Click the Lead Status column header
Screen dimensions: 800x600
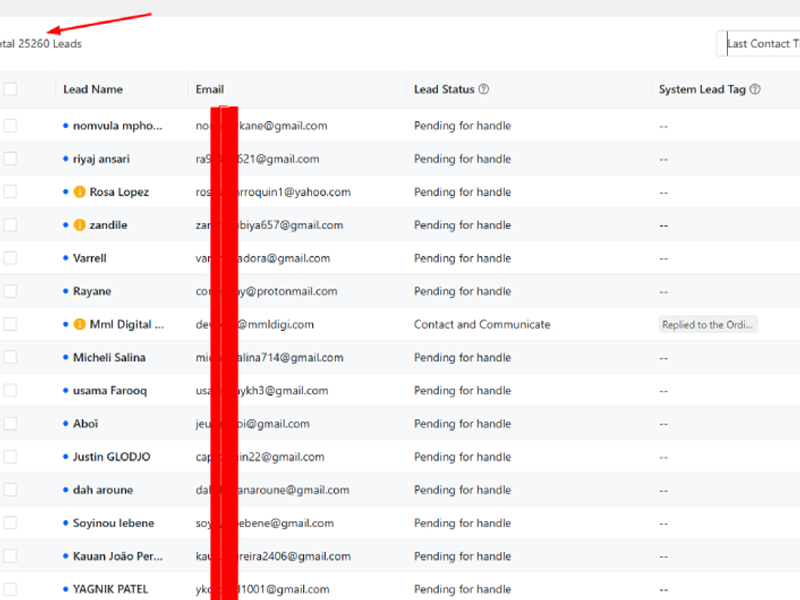pyautogui.click(x=444, y=89)
